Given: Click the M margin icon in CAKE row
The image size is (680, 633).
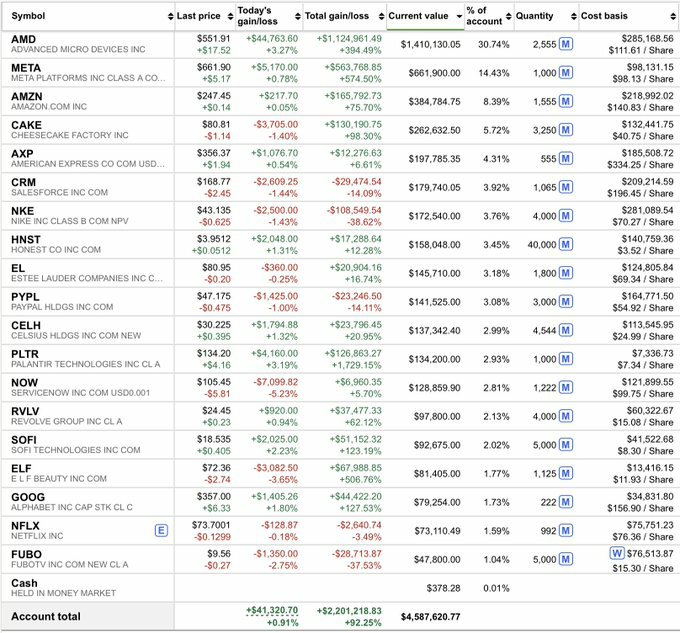Looking at the screenshot, I should point(566,130).
